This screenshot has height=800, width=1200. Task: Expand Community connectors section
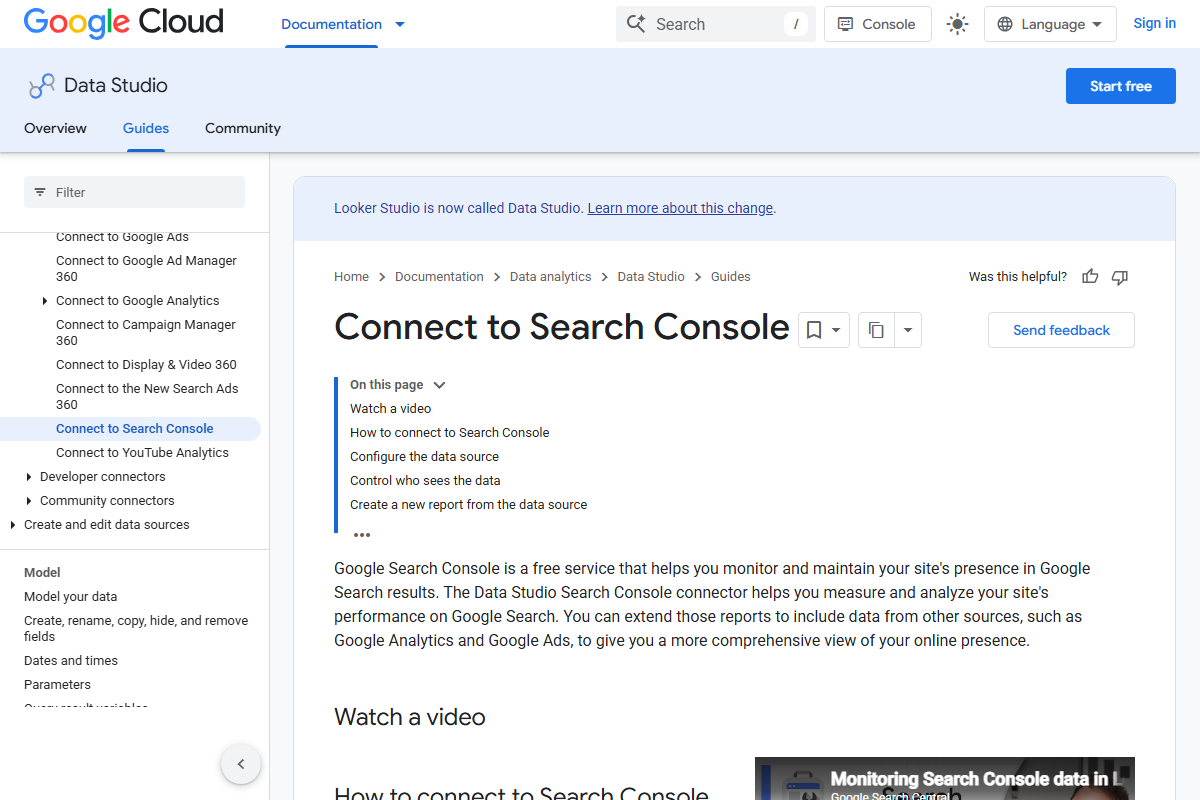point(28,501)
